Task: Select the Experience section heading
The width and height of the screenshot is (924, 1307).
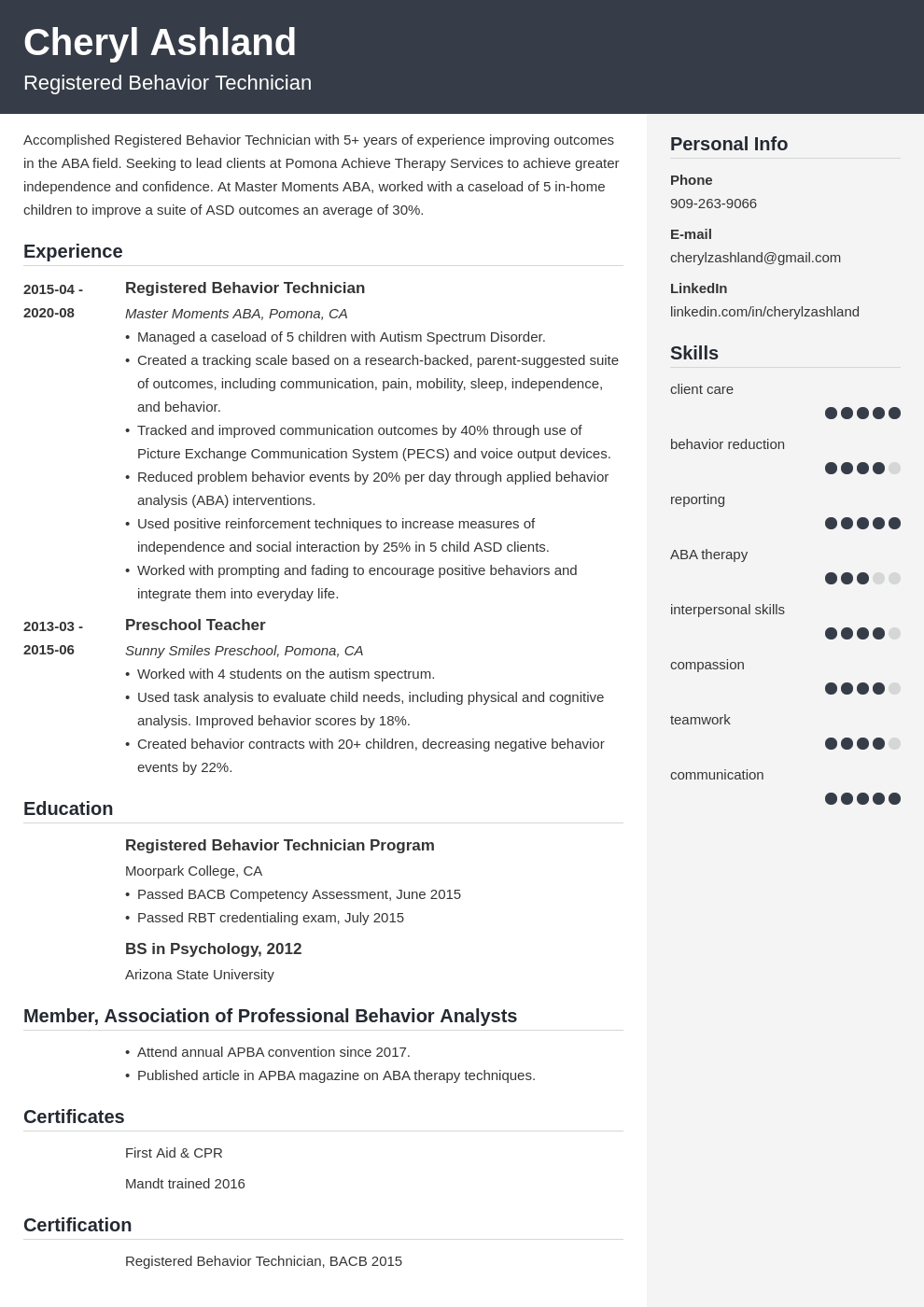Action: coord(73,251)
